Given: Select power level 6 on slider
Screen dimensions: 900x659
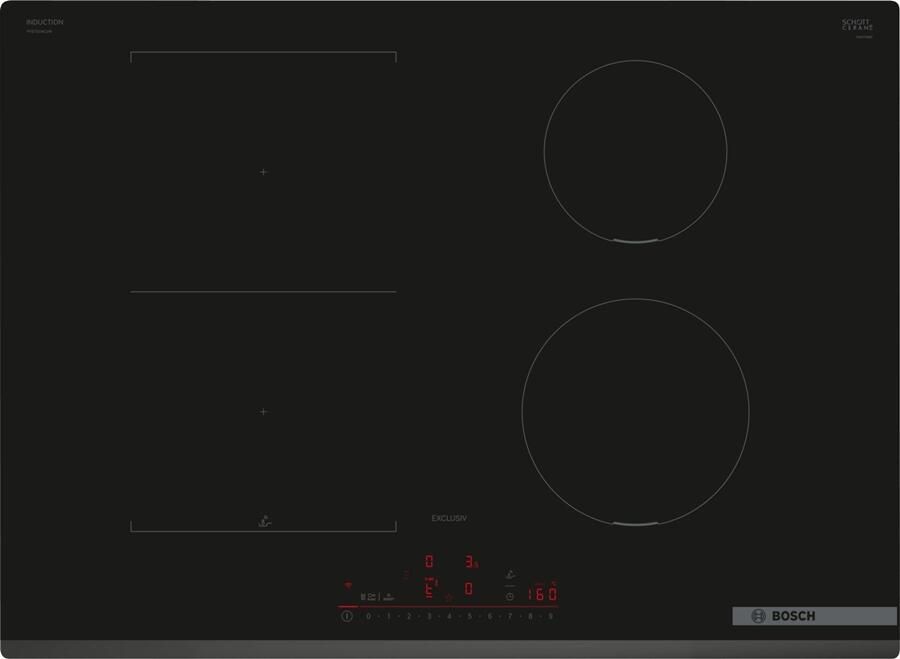Looking at the screenshot, I should (x=490, y=616).
